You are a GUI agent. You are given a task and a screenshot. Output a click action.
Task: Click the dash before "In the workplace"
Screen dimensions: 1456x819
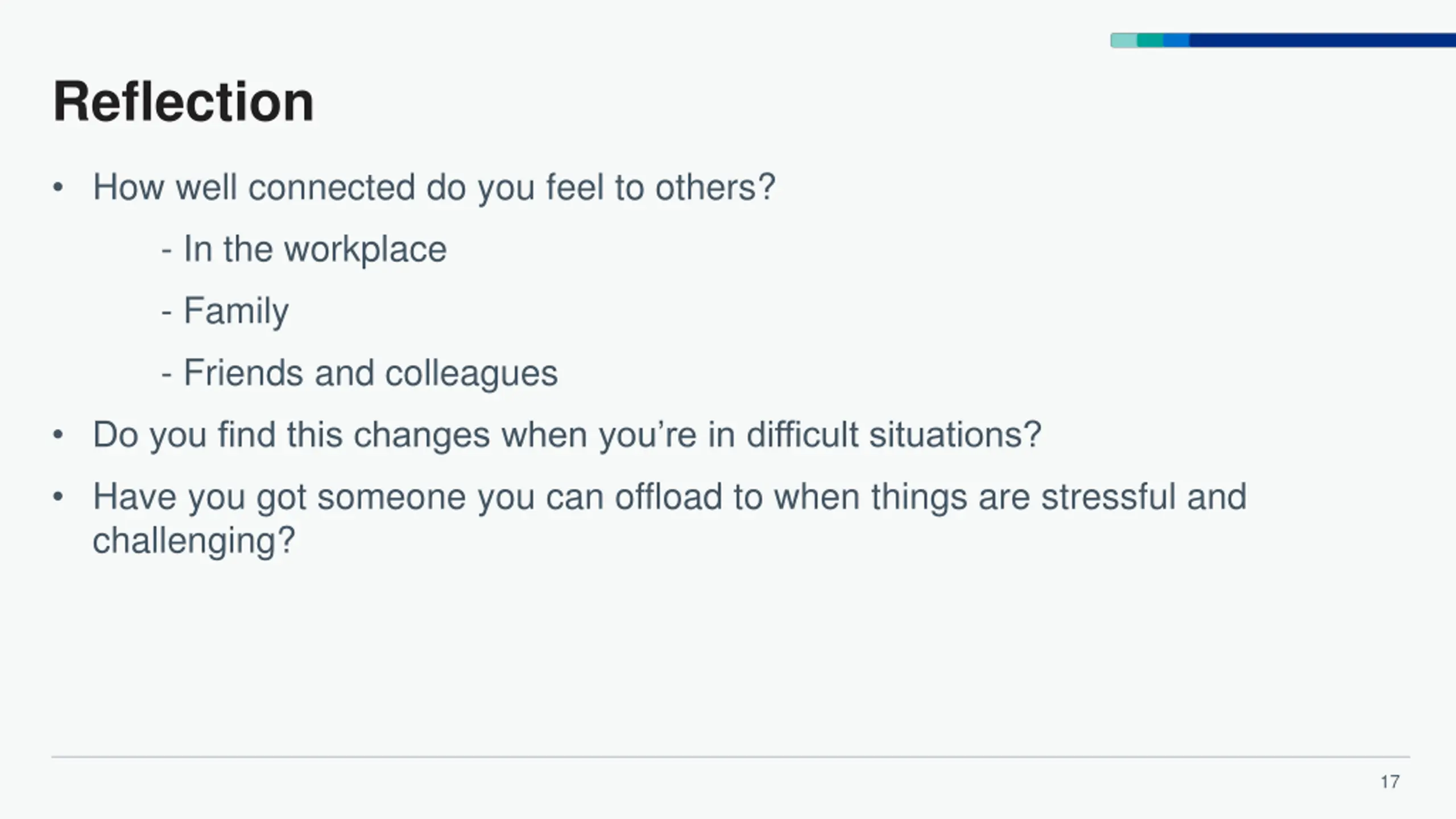coord(166,251)
